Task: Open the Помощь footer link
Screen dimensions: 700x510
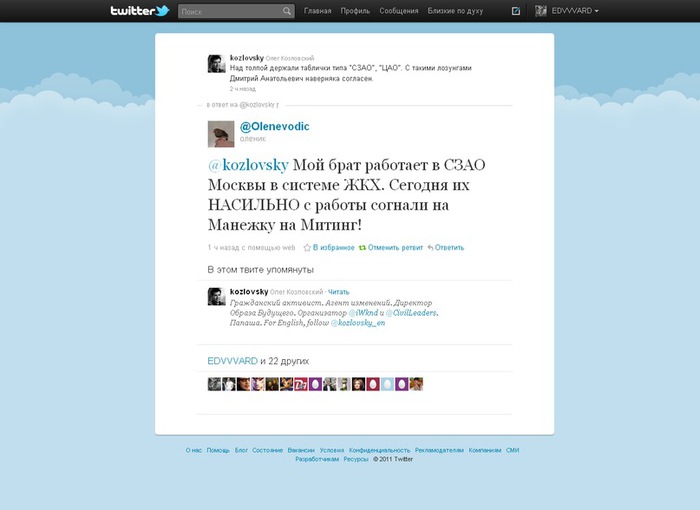Action: tap(218, 450)
